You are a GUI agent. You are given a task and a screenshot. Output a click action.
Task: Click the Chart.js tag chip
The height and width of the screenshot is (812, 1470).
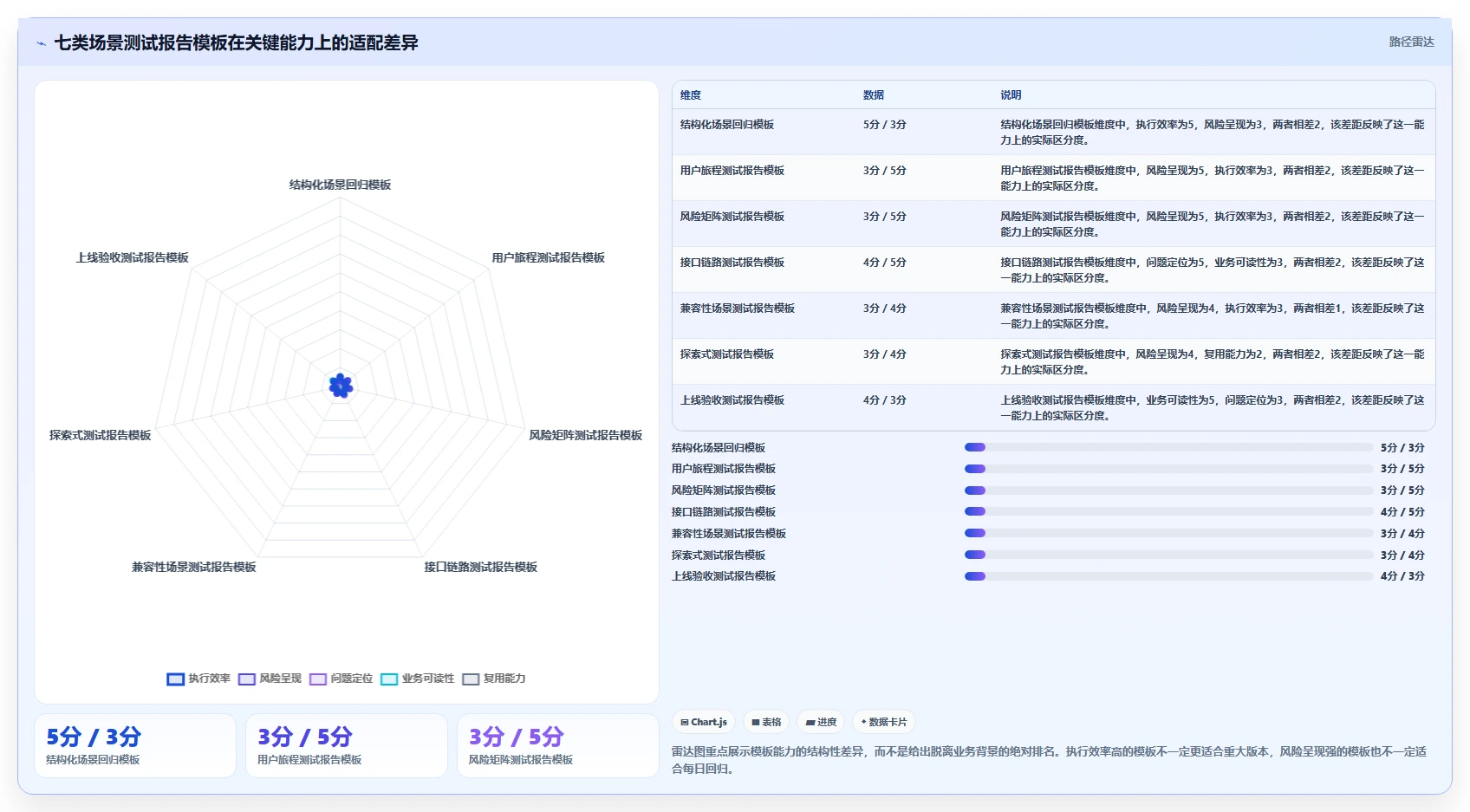pyautogui.click(x=704, y=722)
